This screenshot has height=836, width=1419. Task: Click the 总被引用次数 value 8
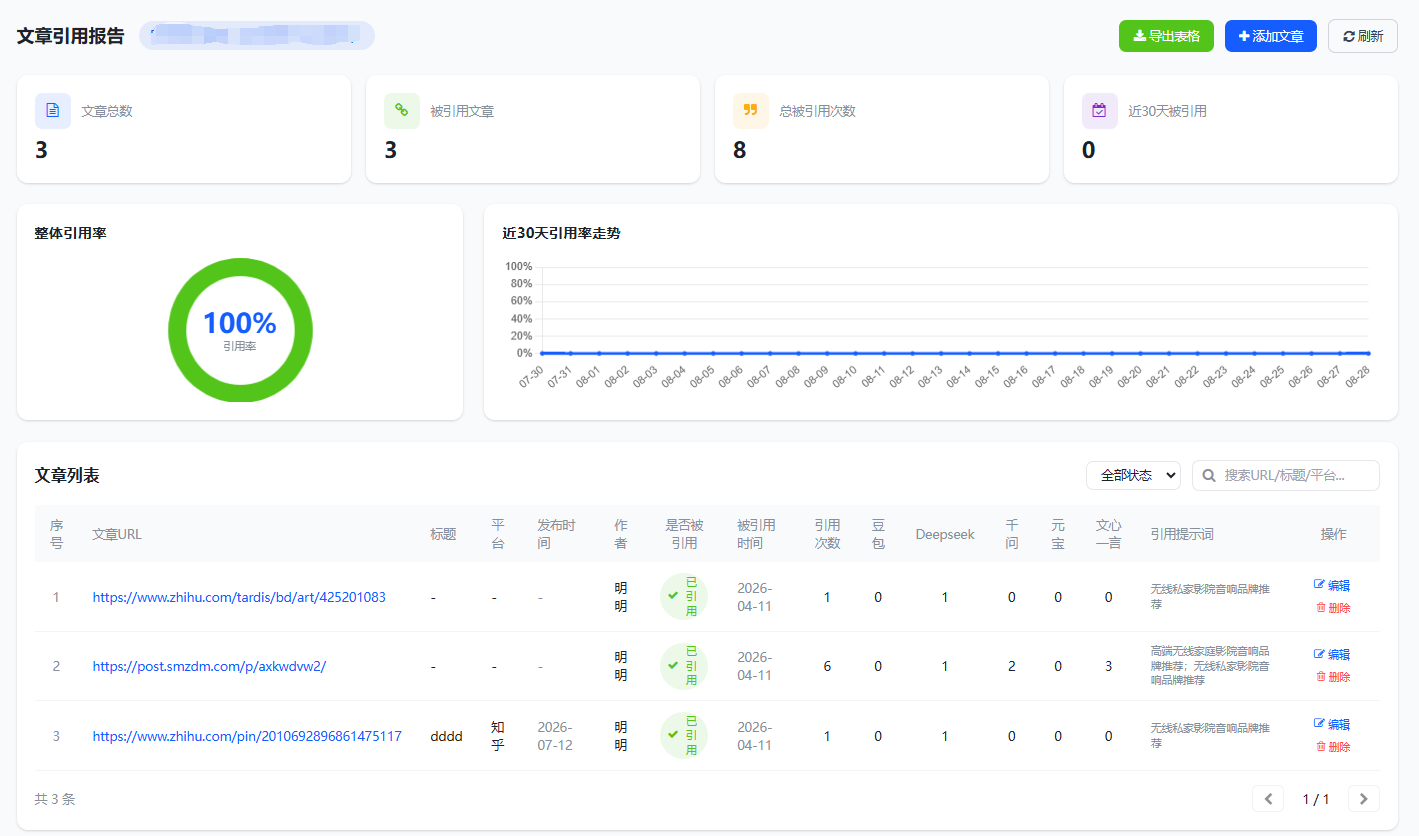(740, 150)
